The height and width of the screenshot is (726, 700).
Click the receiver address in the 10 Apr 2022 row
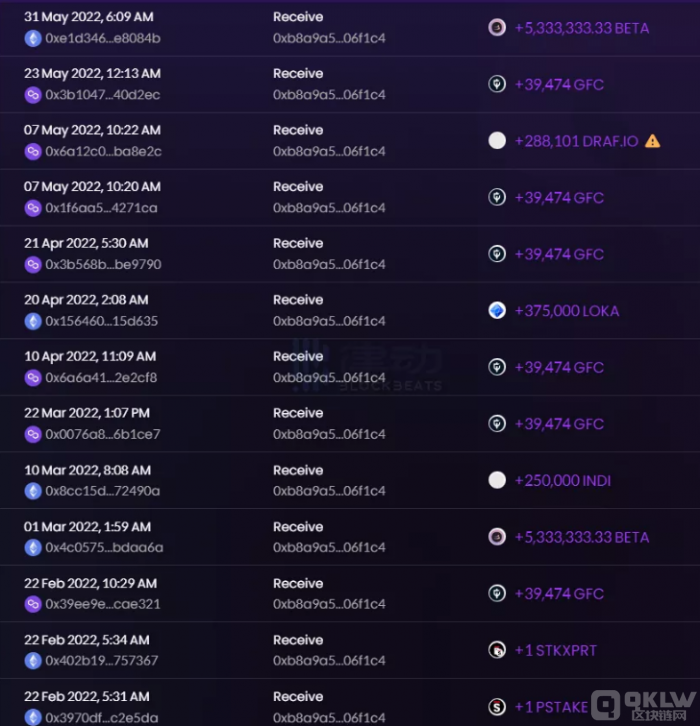329,377
